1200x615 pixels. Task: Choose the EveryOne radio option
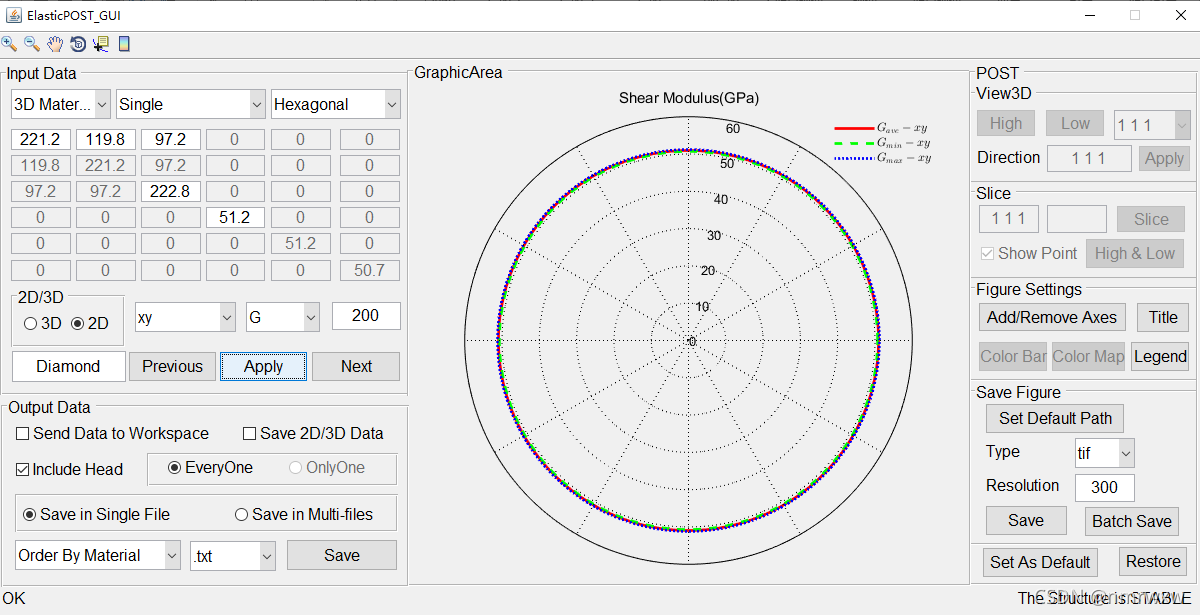[x=174, y=468]
